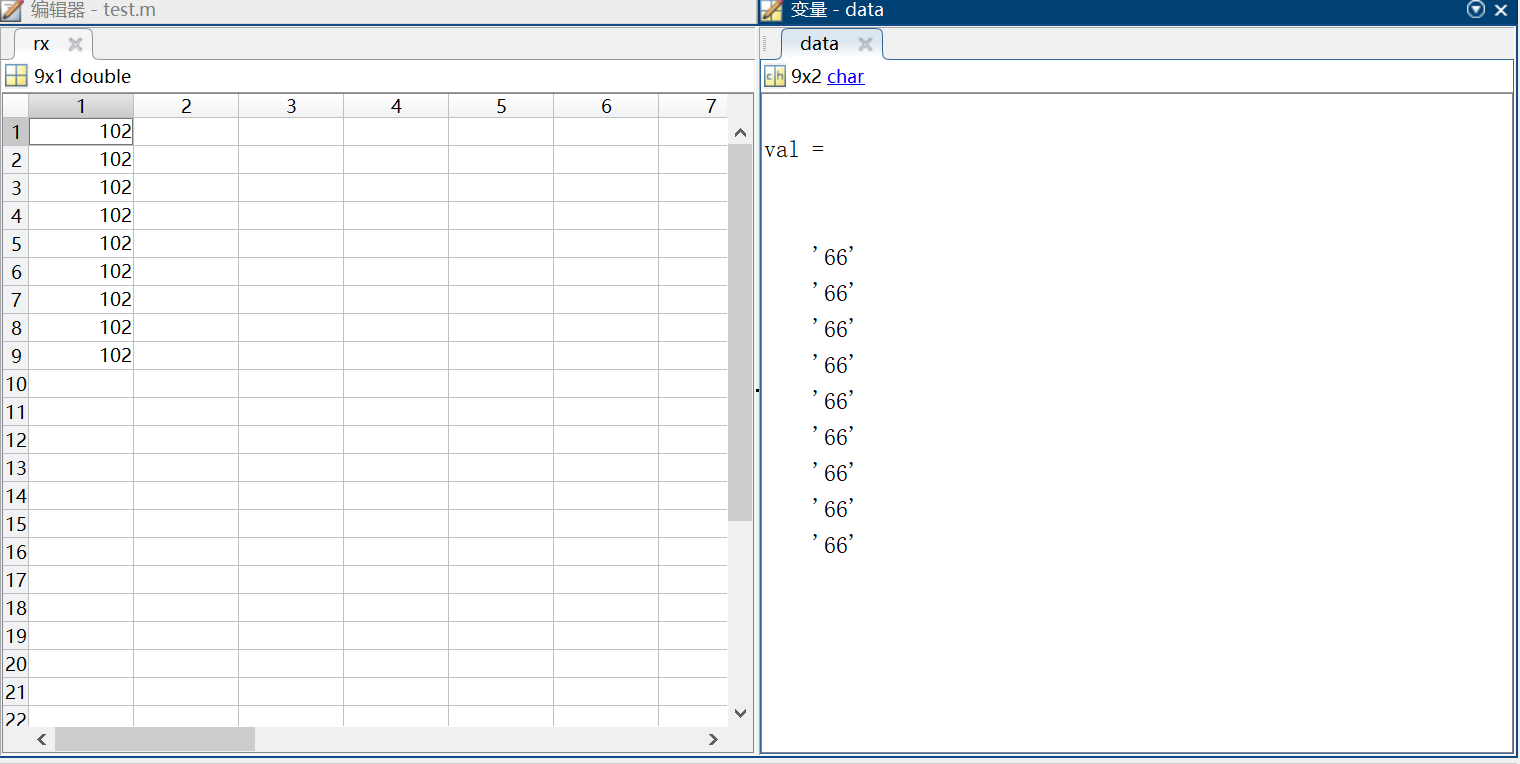Select column header 6
The image size is (1520, 764).
point(606,106)
